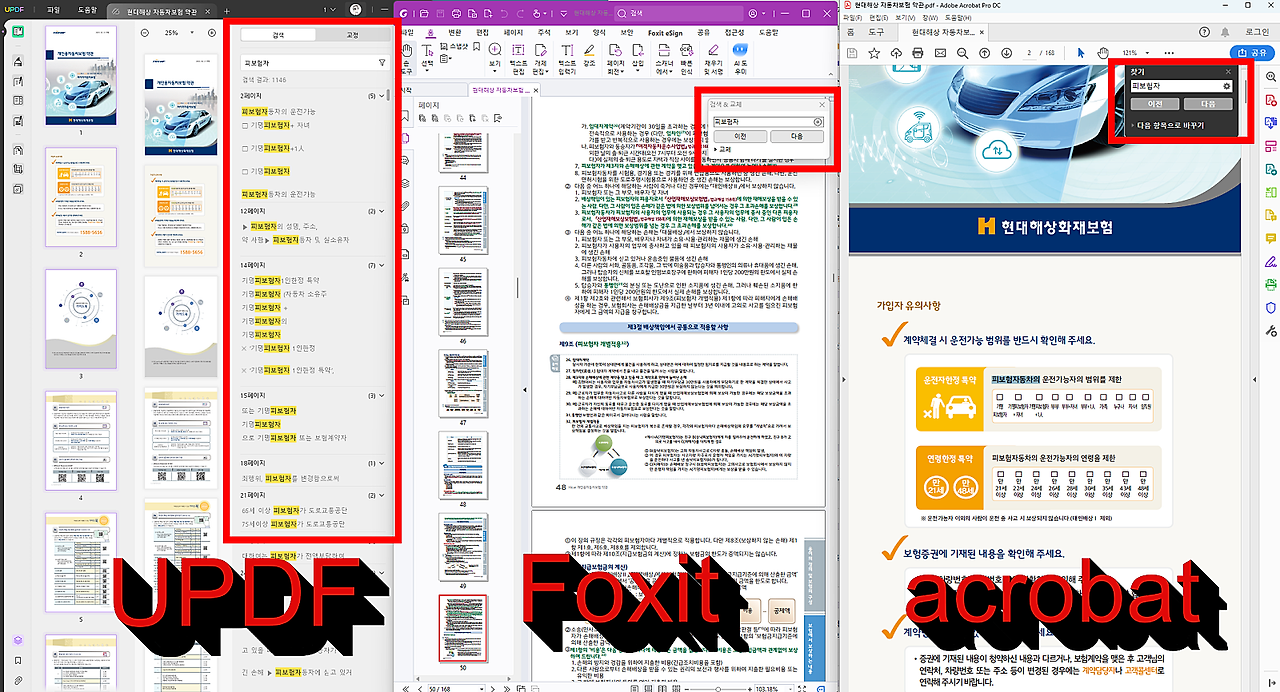
Task: Tick checkbox beside '기명피보험자+ 자녀' result
Action: pyautogui.click(x=247, y=127)
